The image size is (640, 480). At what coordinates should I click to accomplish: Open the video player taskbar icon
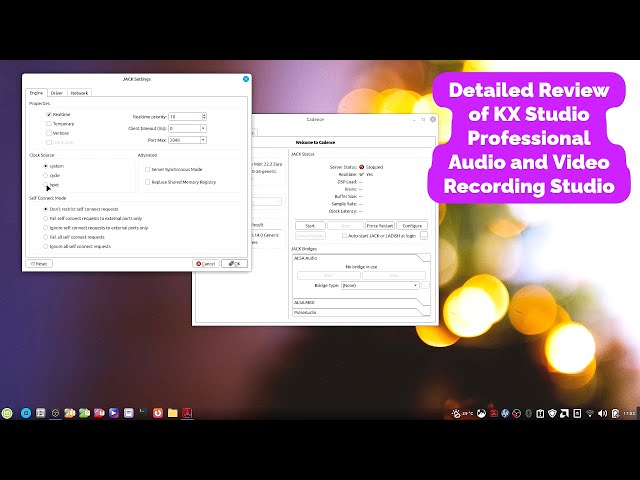click(114, 413)
